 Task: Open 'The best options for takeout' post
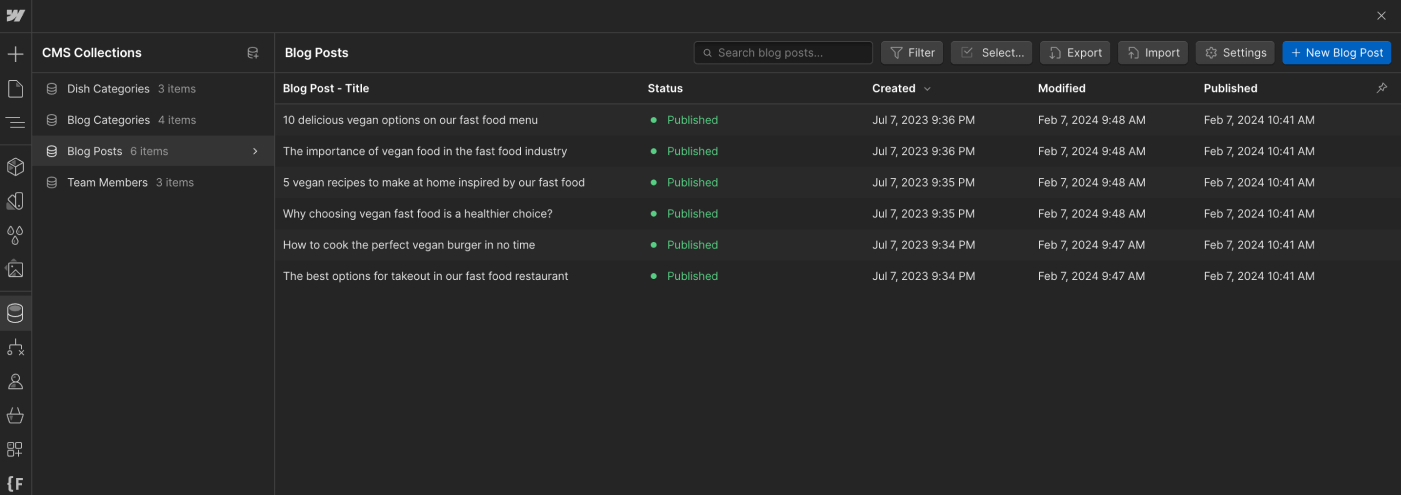coord(426,276)
